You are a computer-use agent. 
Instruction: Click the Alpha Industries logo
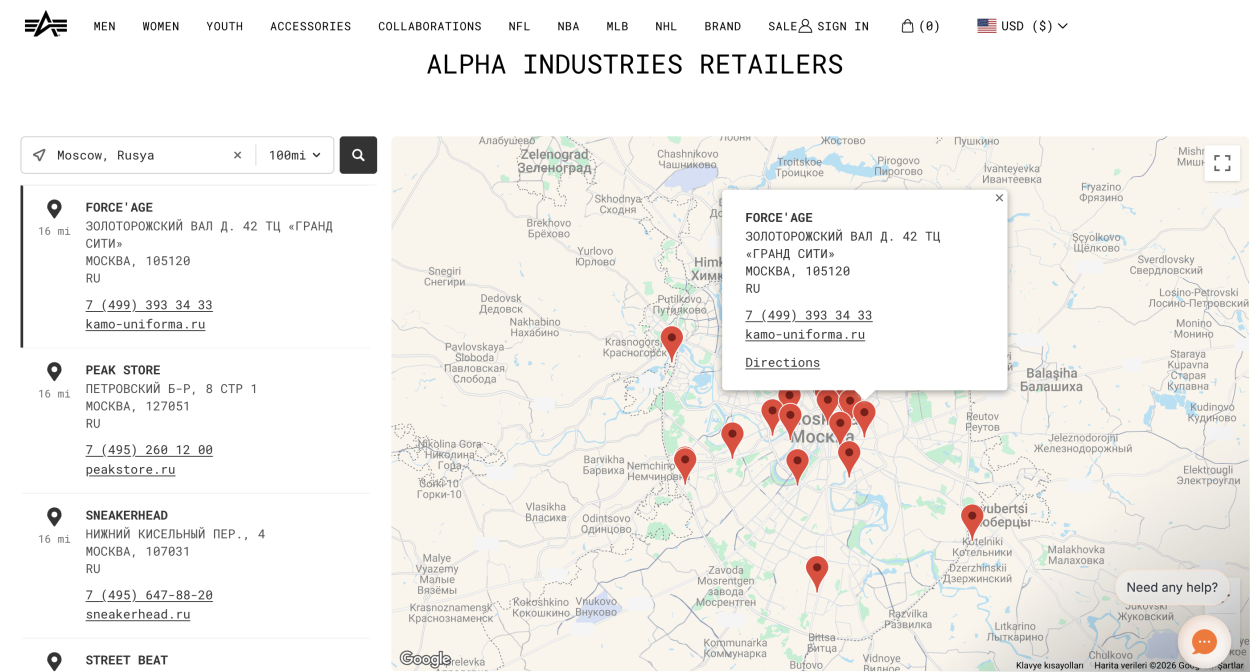pos(46,25)
